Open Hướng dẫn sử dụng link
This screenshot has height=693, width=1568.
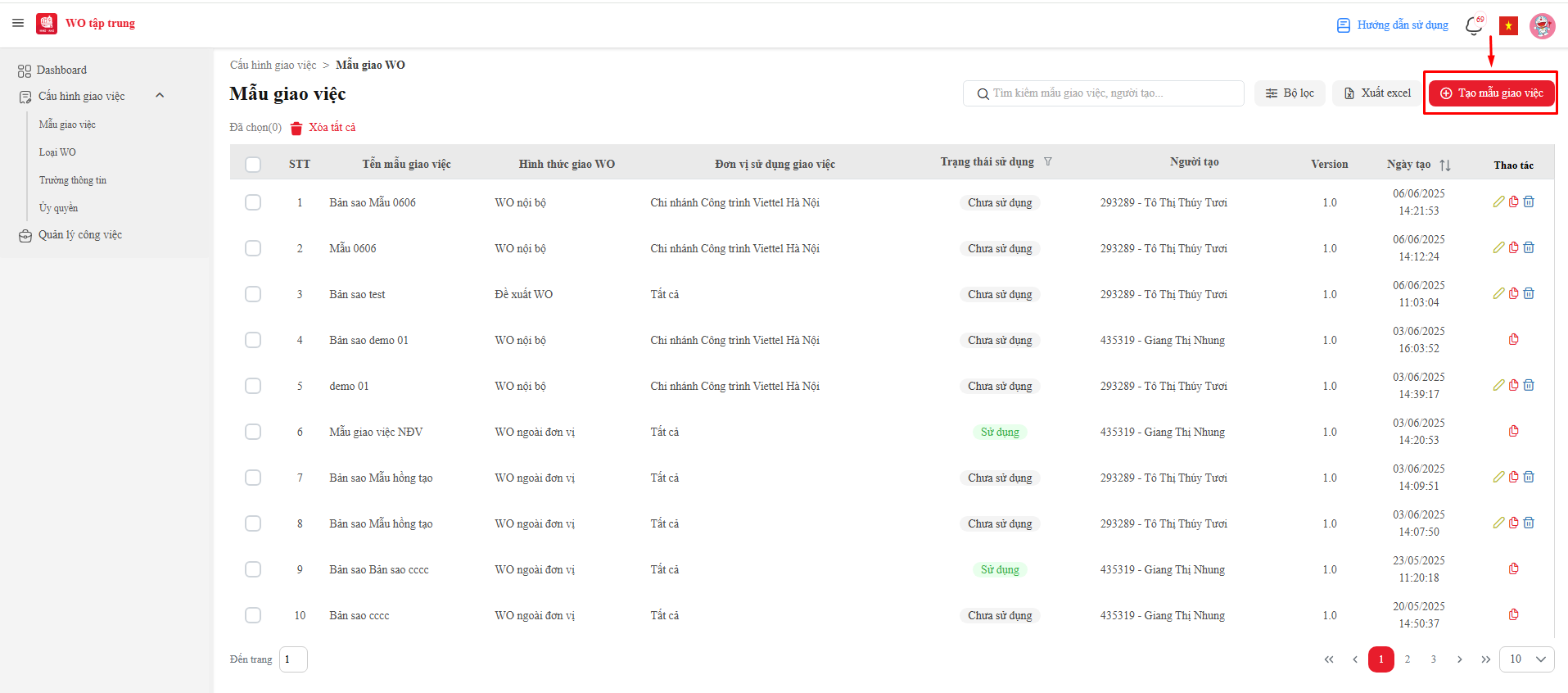click(x=1392, y=25)
